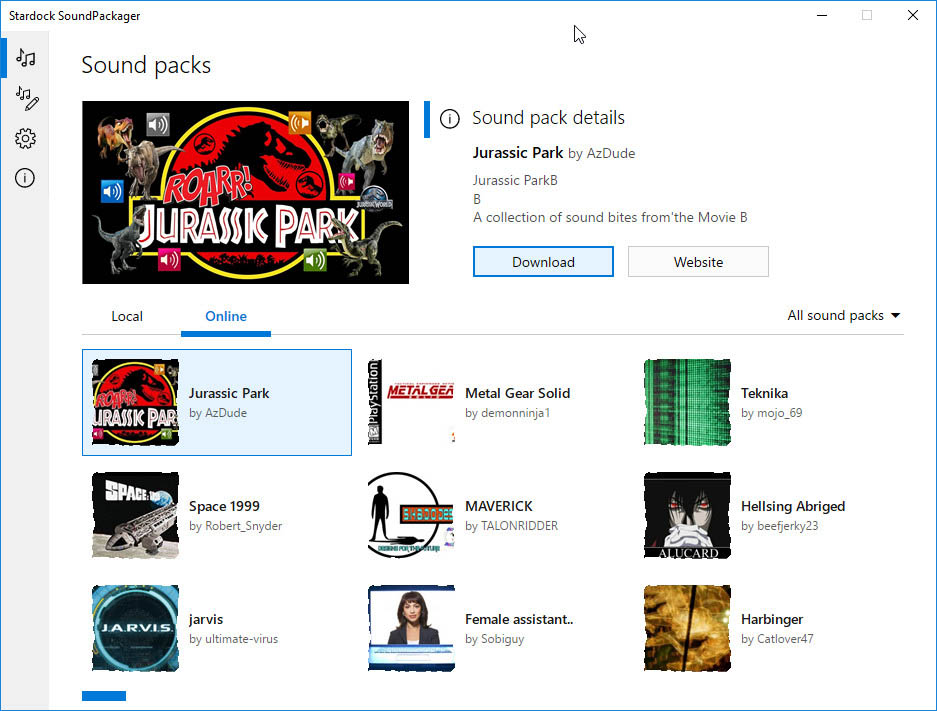Viewport: 937px width, 711px height.
Task: Download the Jurassic Park sound pack
Action: tap(543, 262)
